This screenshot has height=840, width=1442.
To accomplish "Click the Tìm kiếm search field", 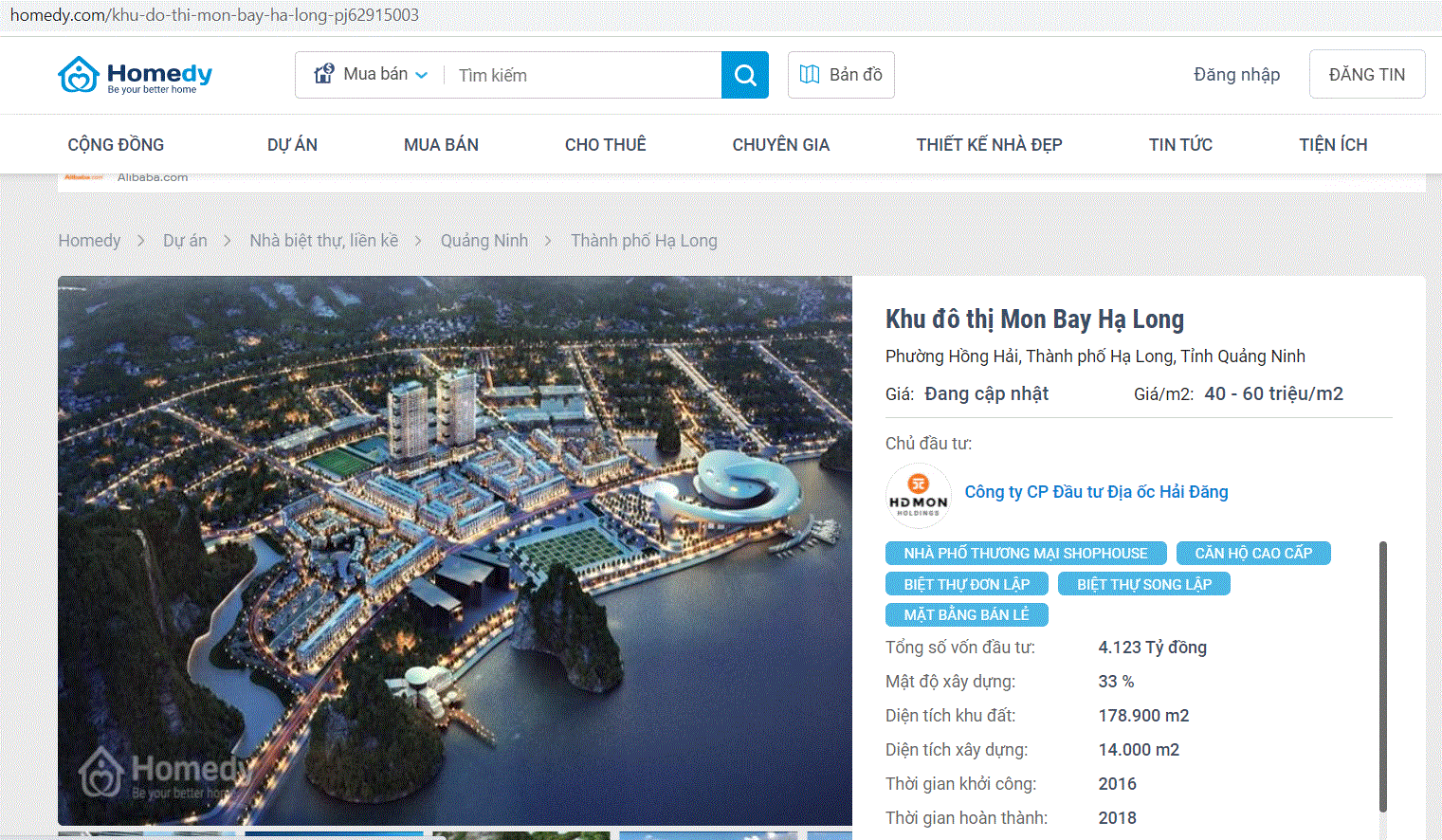I will point(582,75).
